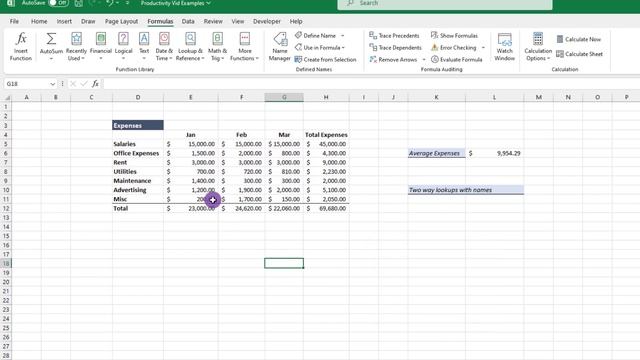The height and width of the screenshot is (360, 640).
Task: Open the Watch Window
Action: coord(504,47)
